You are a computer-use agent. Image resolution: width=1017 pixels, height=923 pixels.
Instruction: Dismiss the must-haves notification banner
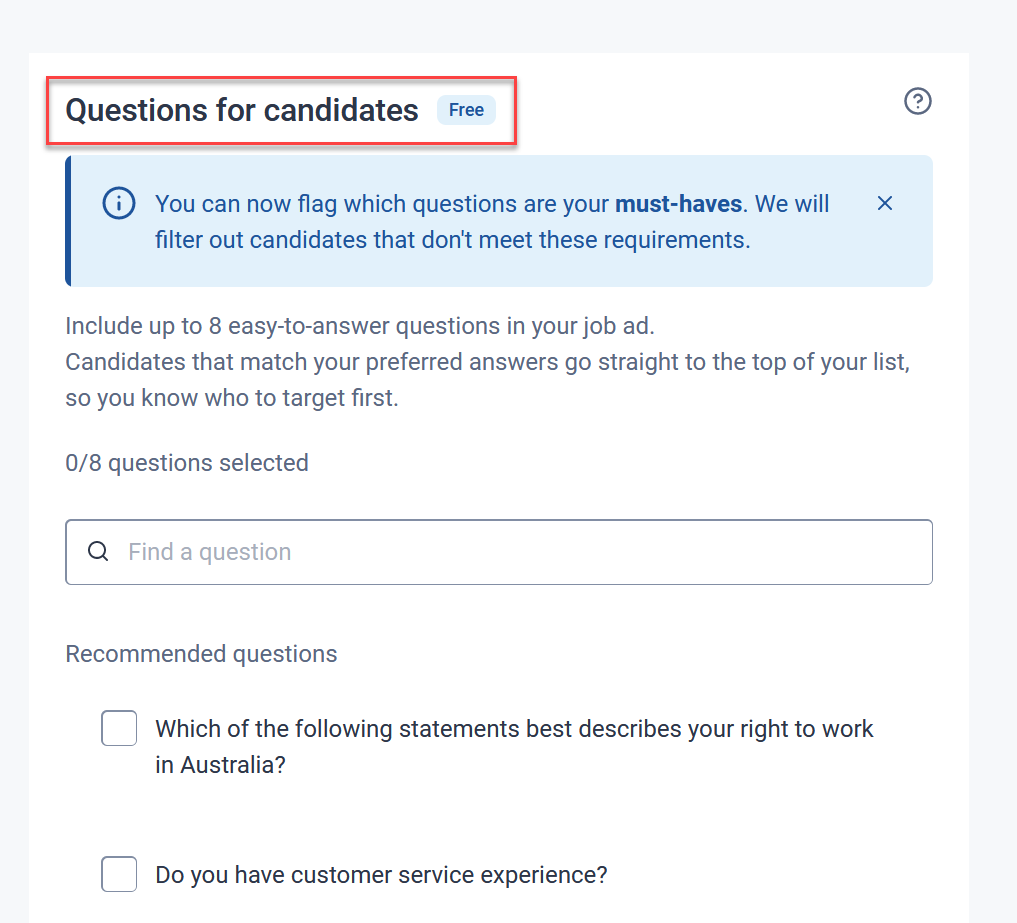[884, 204]
